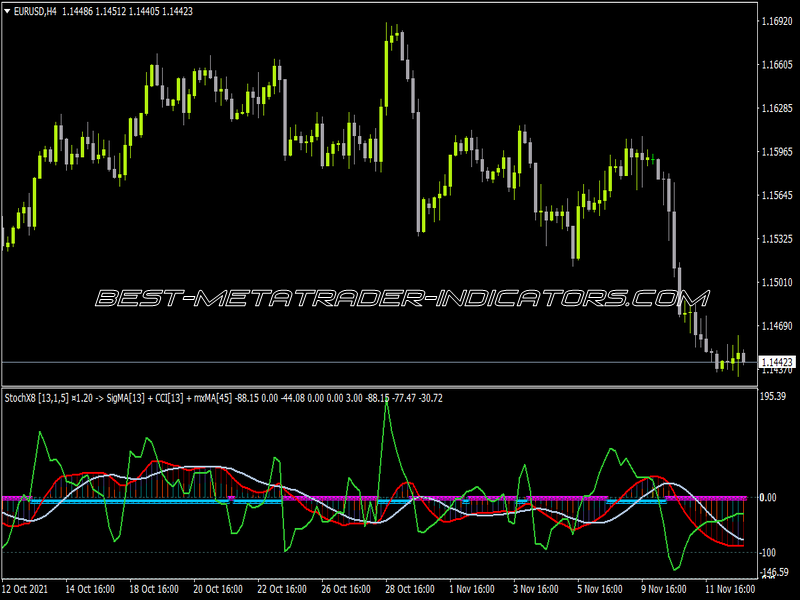Click the 1.15325 price axis label
The image size is (800, 600).
click(x=778, y=239)
